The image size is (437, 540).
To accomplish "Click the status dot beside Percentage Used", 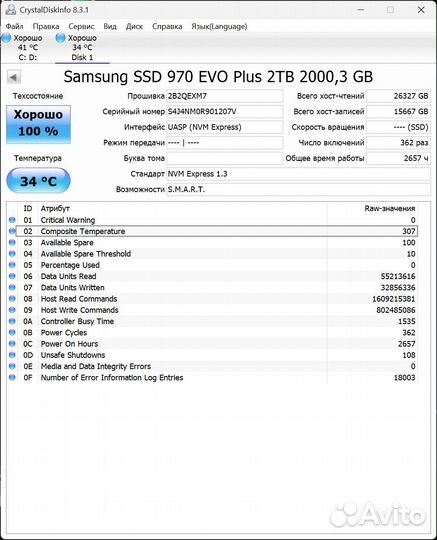I will coord(12,264).
